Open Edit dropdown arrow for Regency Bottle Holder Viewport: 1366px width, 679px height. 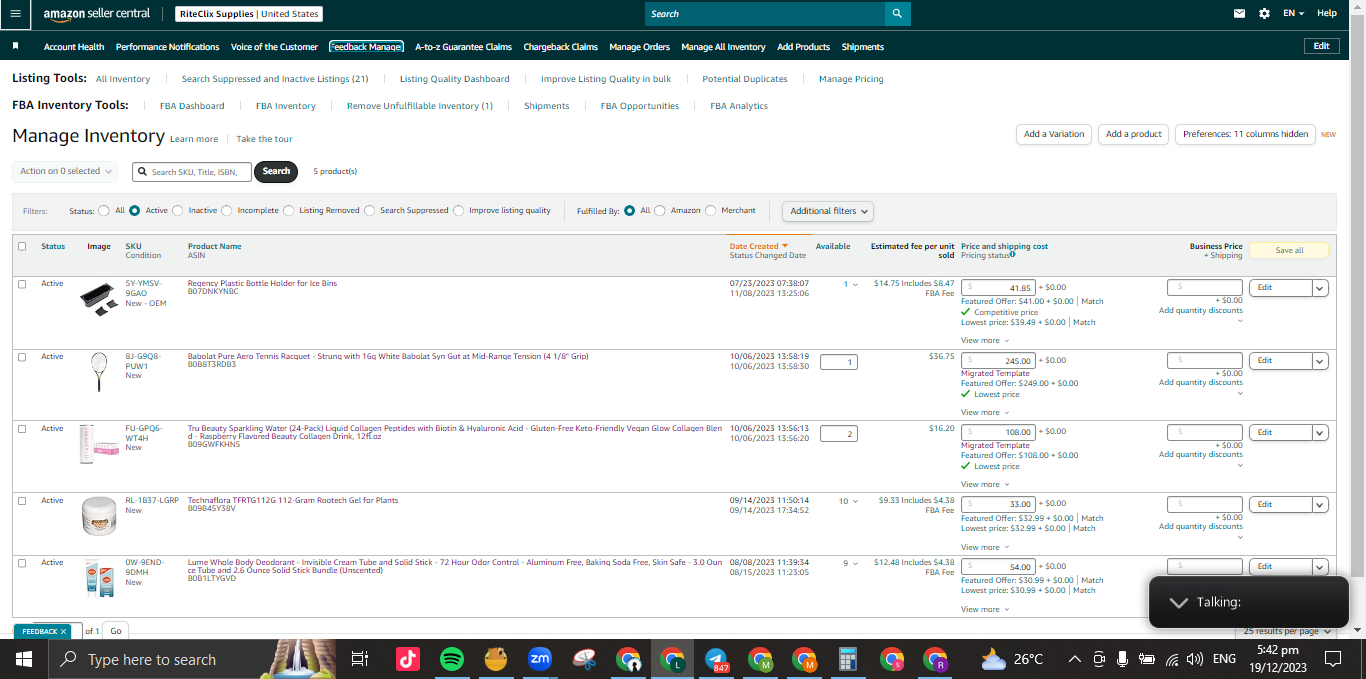point(1320,288)
